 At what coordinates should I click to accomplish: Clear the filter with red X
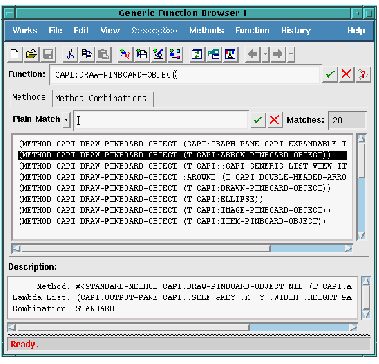tap(274, 120)
